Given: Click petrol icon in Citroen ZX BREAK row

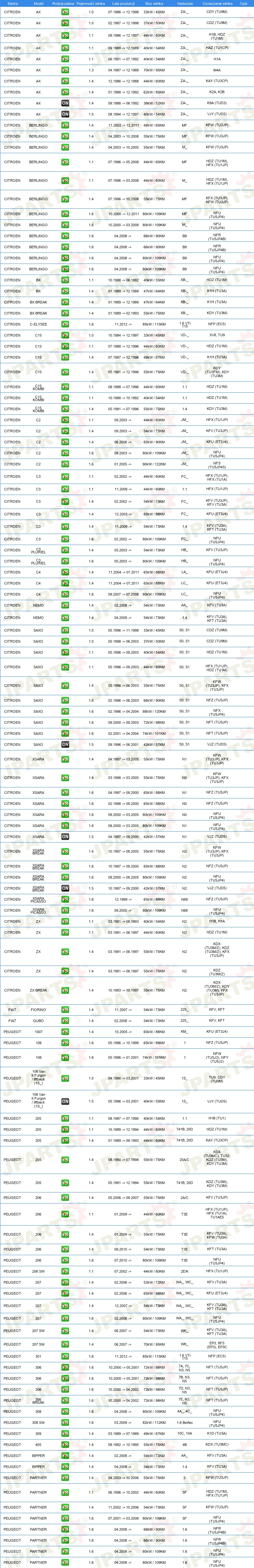Looking at the screenshot, I should (x=65, y=990).
